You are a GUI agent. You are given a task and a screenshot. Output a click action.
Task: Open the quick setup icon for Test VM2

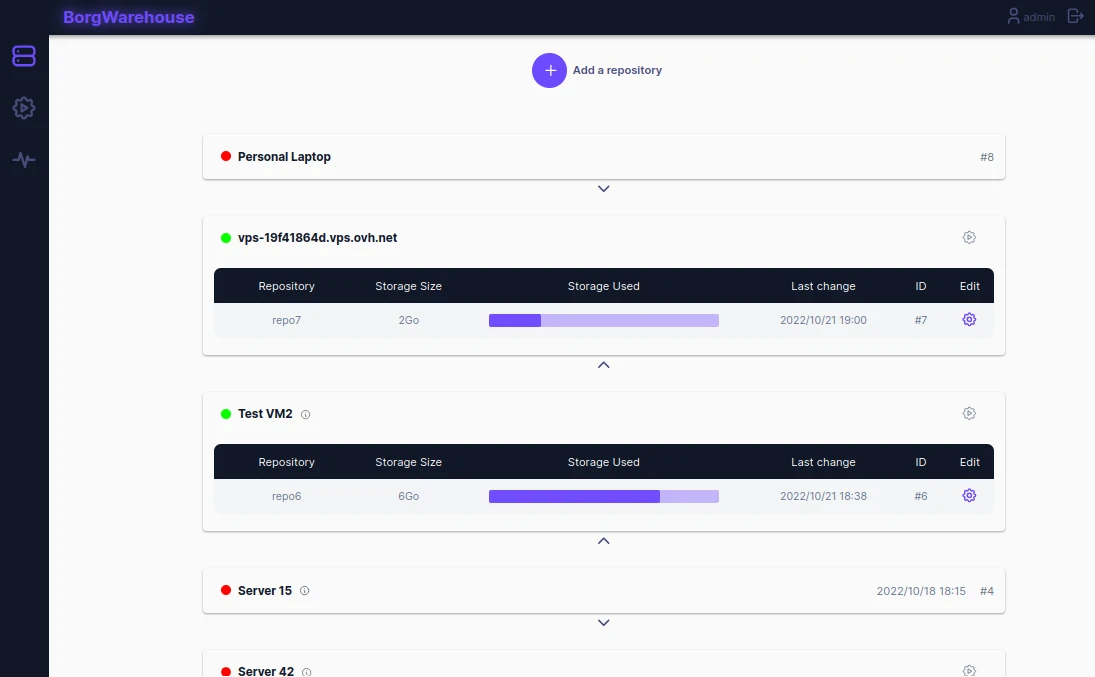(x=968, y=414)
